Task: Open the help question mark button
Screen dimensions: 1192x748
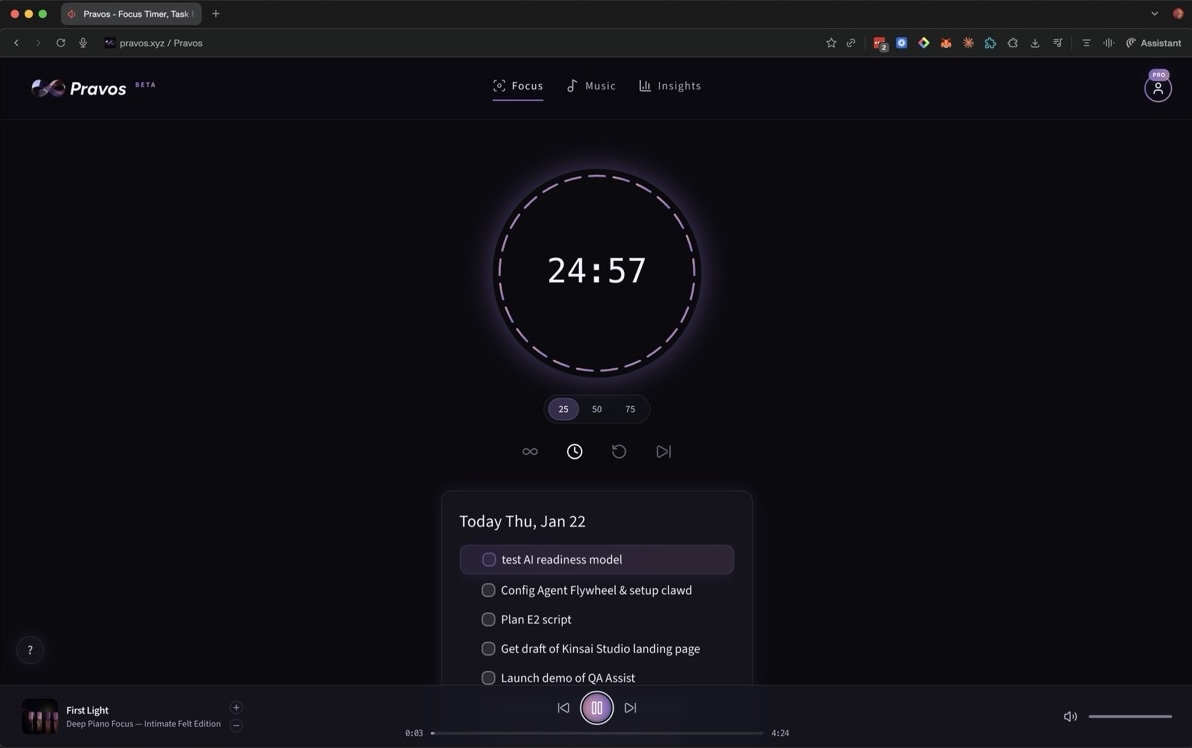Action: pyautogui.click(x=30, y=650)
